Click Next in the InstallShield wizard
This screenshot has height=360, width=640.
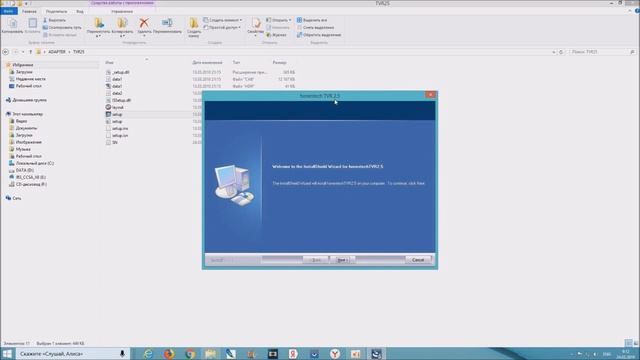tap(342, 260)
